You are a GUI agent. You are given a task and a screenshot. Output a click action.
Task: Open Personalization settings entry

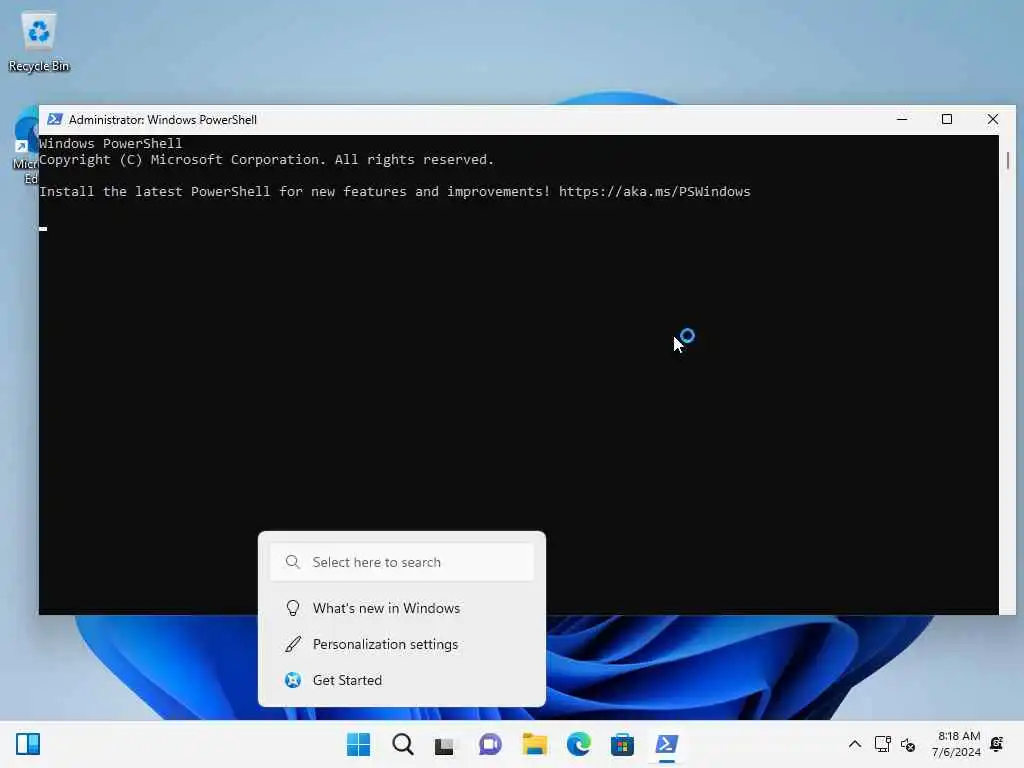pyautogui.click(x=402, y=644)
